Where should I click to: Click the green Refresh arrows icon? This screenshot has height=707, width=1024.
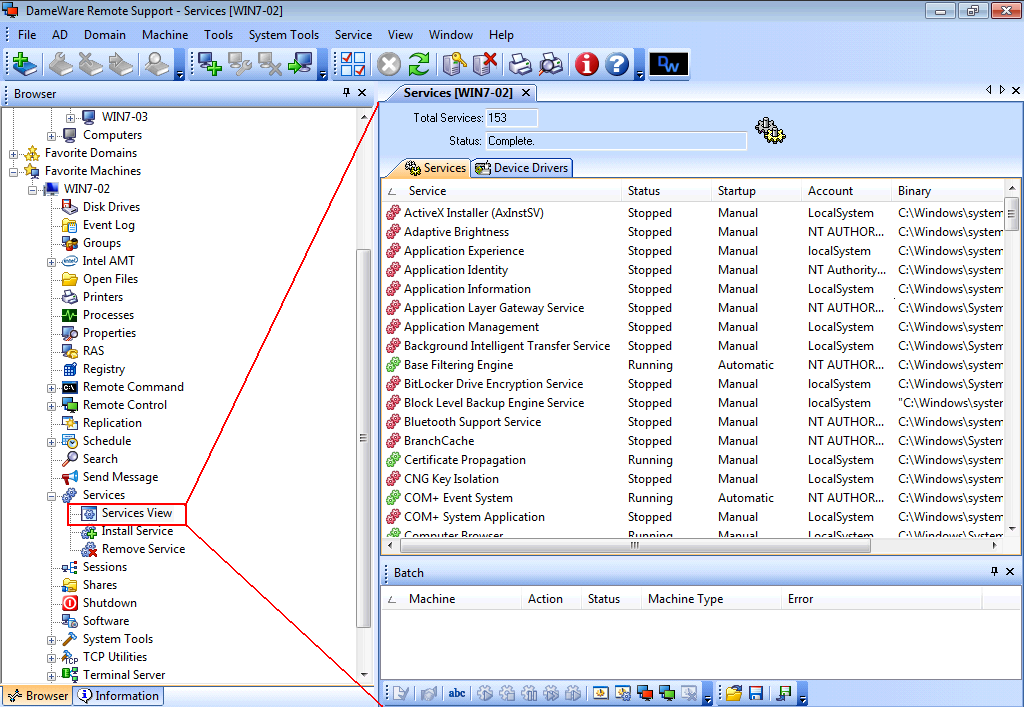tap(419, 64)
